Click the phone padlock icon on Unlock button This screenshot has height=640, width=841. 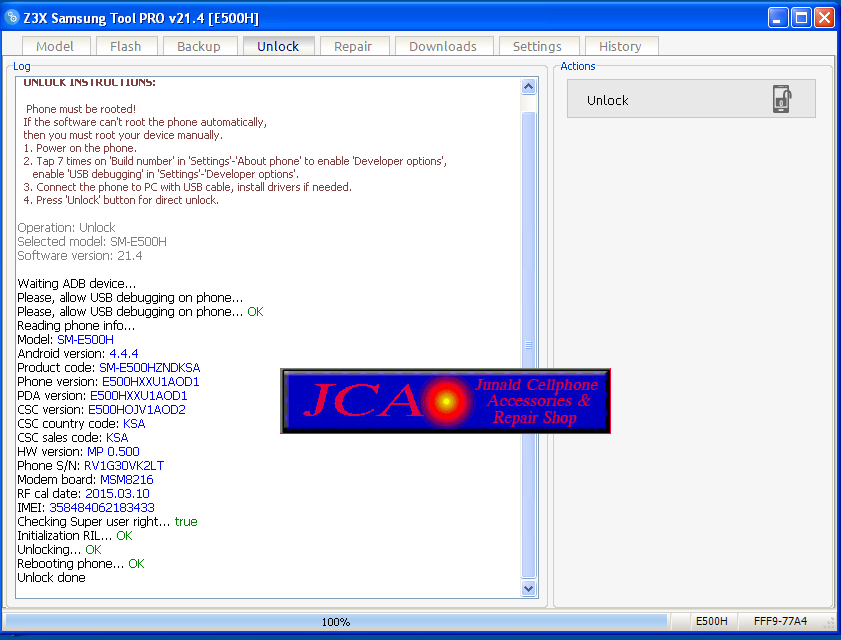coord(782,99)
